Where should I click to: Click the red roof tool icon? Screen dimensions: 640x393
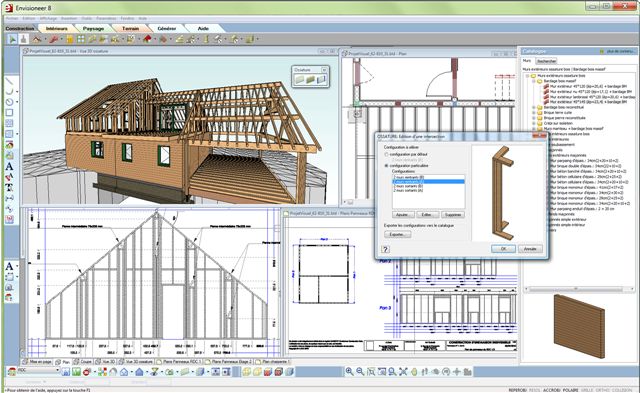(147, 39)
